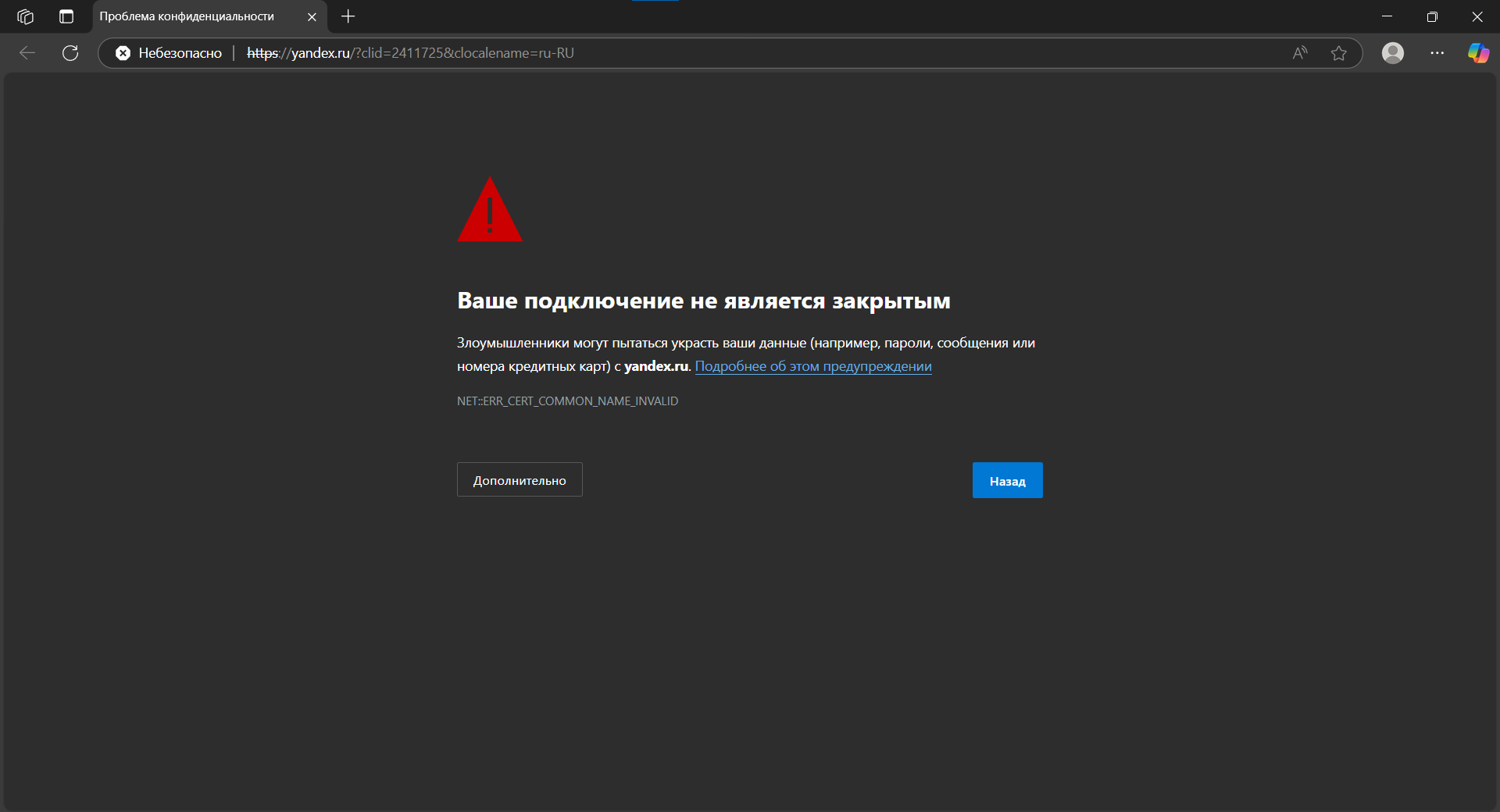Restore down the browser window
1500x812 pixels.
pos(1432,16)
